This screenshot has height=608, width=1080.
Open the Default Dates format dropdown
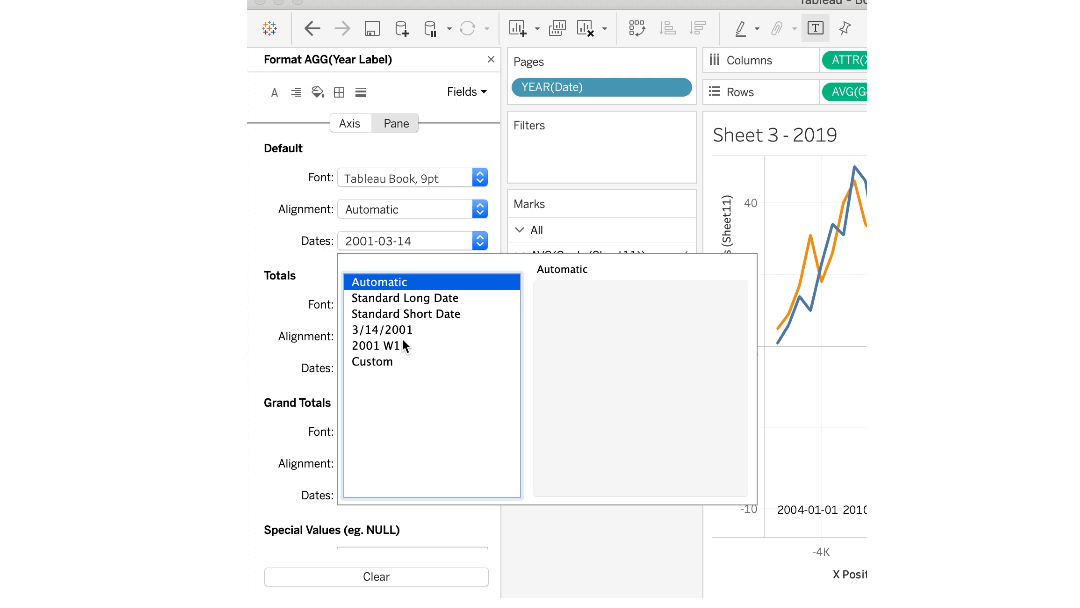413,241
